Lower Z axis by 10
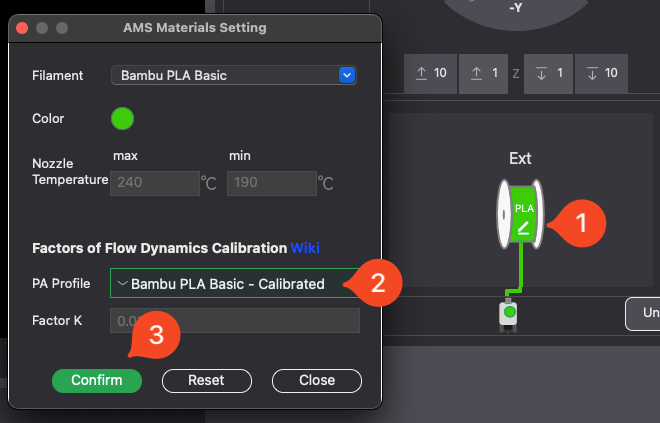This screenshot has width=660, height=423. pyautogui.click(x=603, y=74)
